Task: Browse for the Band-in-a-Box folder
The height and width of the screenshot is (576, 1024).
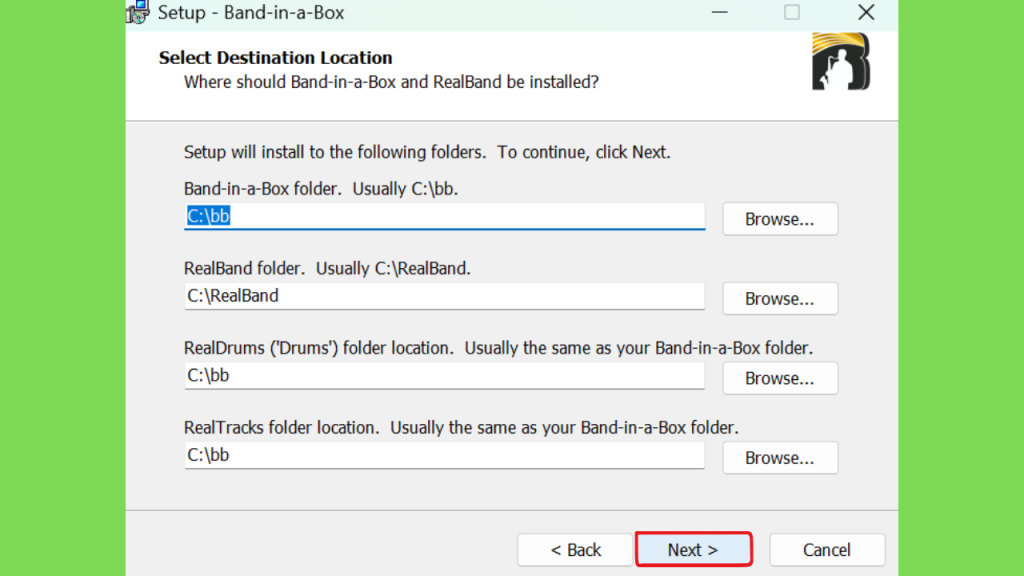Action: pyautogui.click(x=779, y=219)
